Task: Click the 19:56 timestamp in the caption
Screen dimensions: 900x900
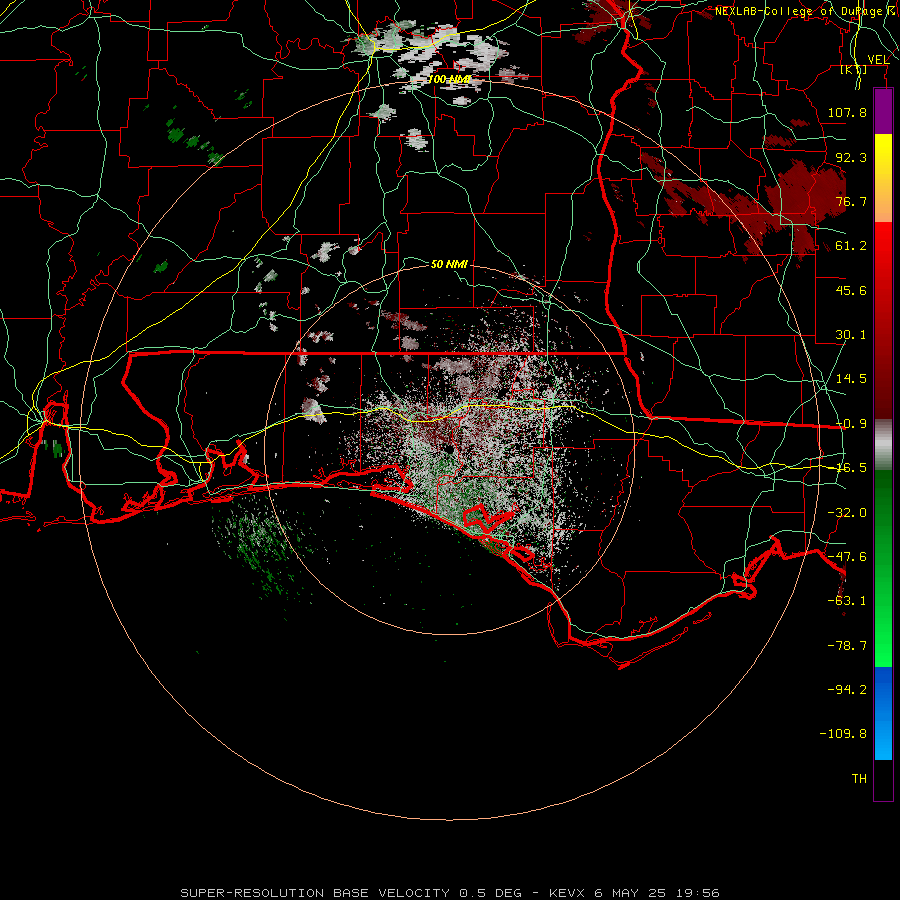Action: (x=698, y=893)
